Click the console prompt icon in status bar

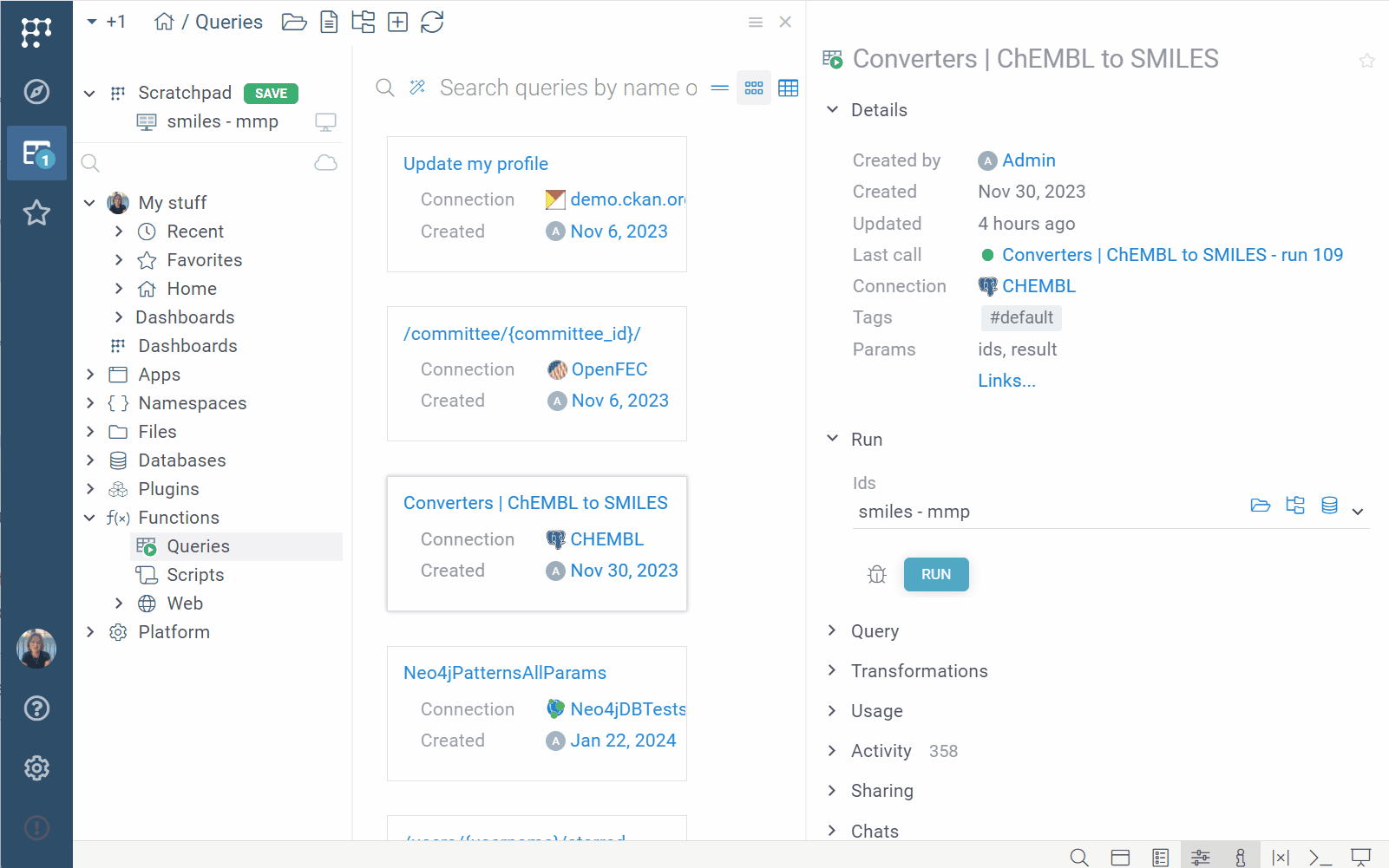tap(1320, 858)
